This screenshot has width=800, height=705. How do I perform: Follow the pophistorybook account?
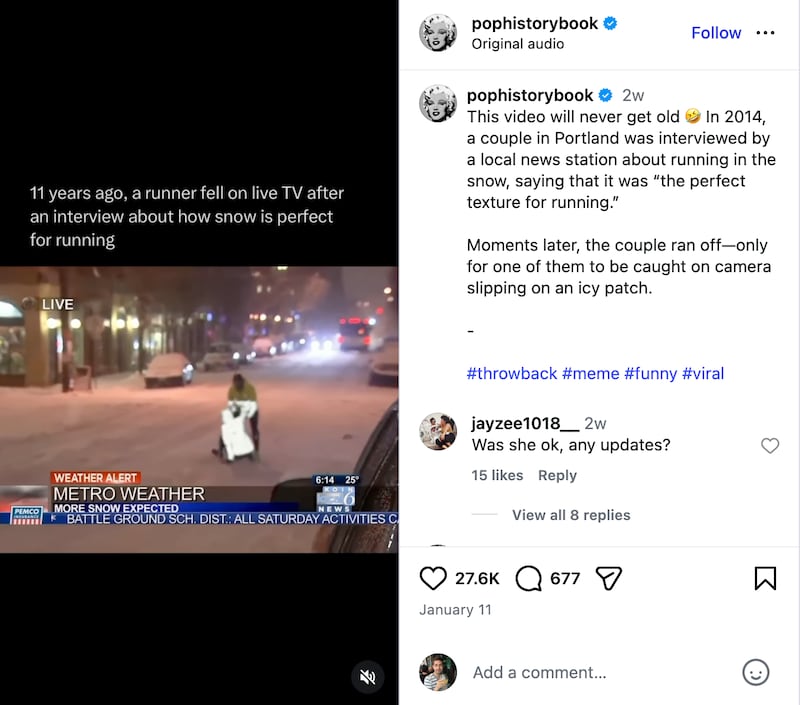(x=716, y=33)
